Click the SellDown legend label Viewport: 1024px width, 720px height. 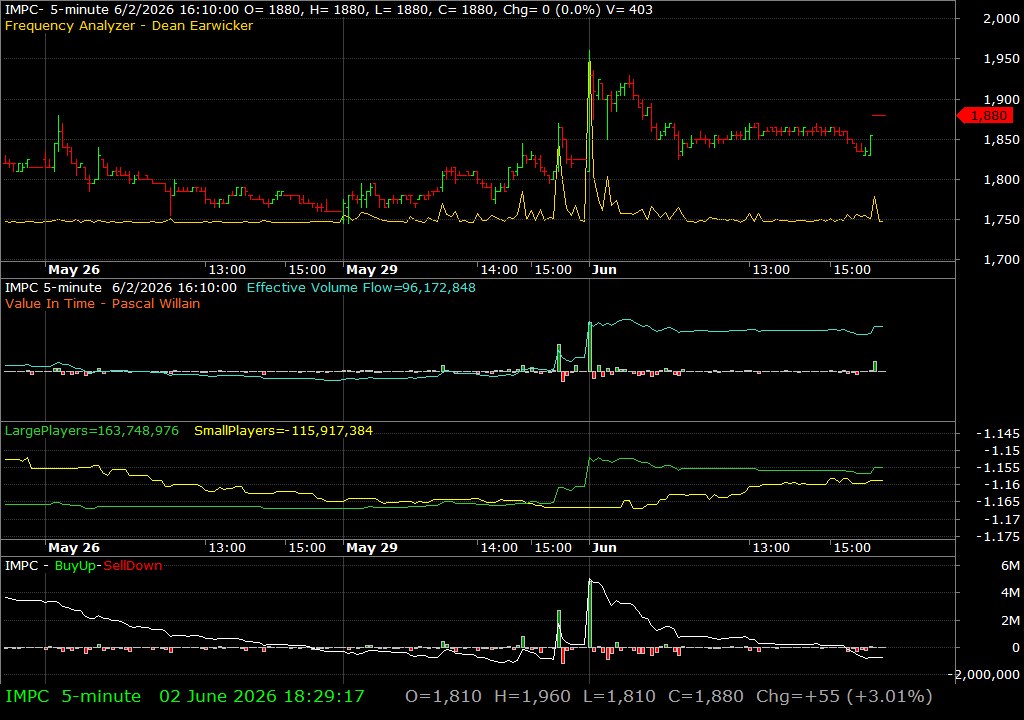pyautogui.click(x=133, y=566)
